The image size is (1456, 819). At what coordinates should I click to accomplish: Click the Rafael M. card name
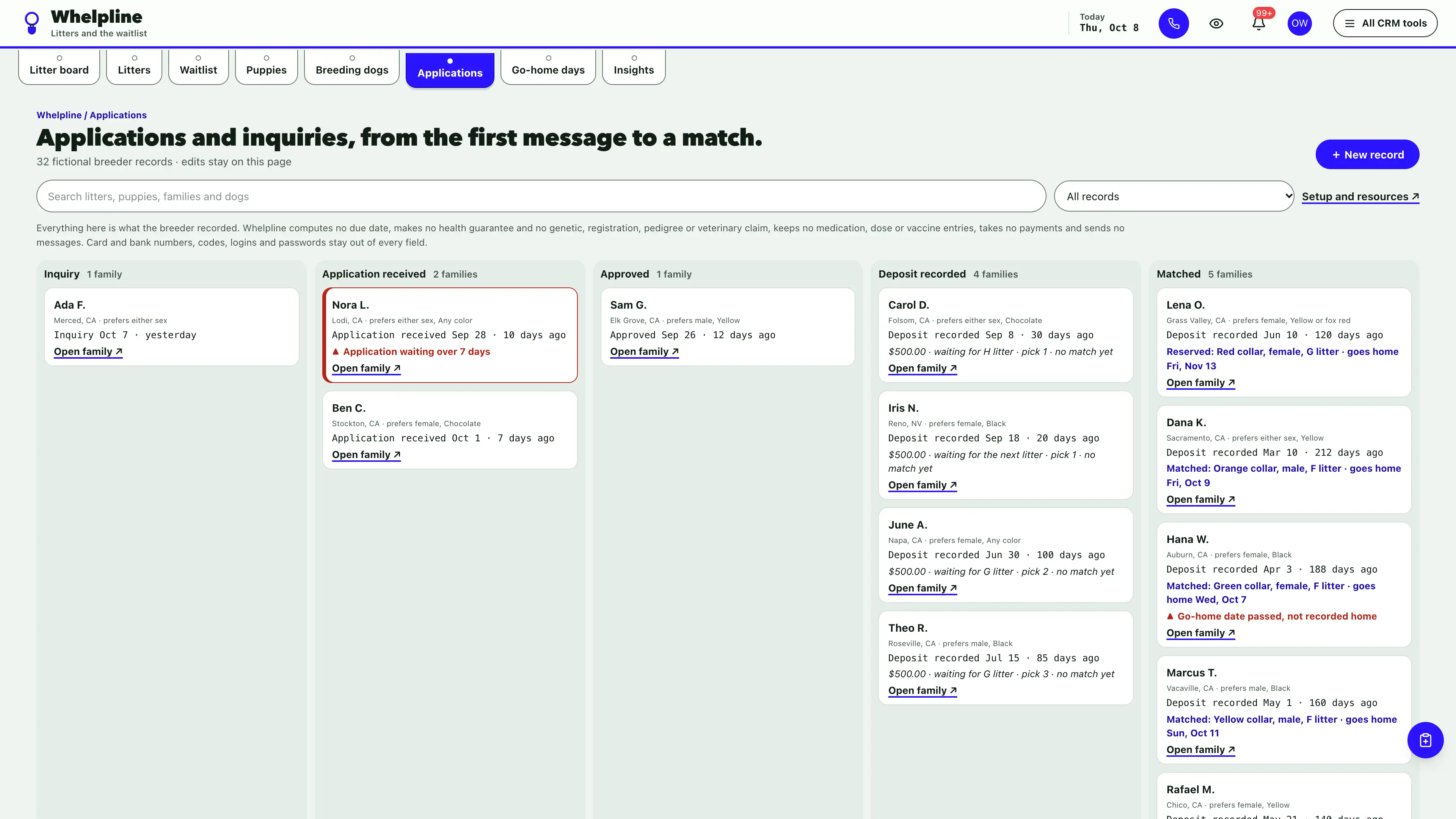(1190, 789)
